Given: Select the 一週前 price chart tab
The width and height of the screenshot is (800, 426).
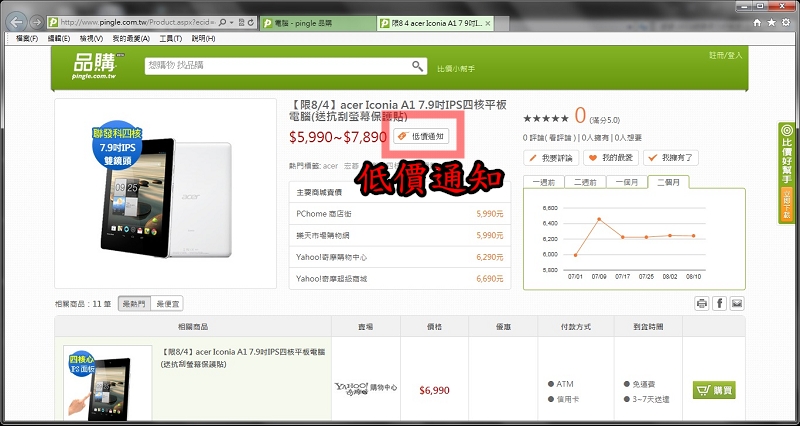Looking at the screenshot, I should (544, 182).
